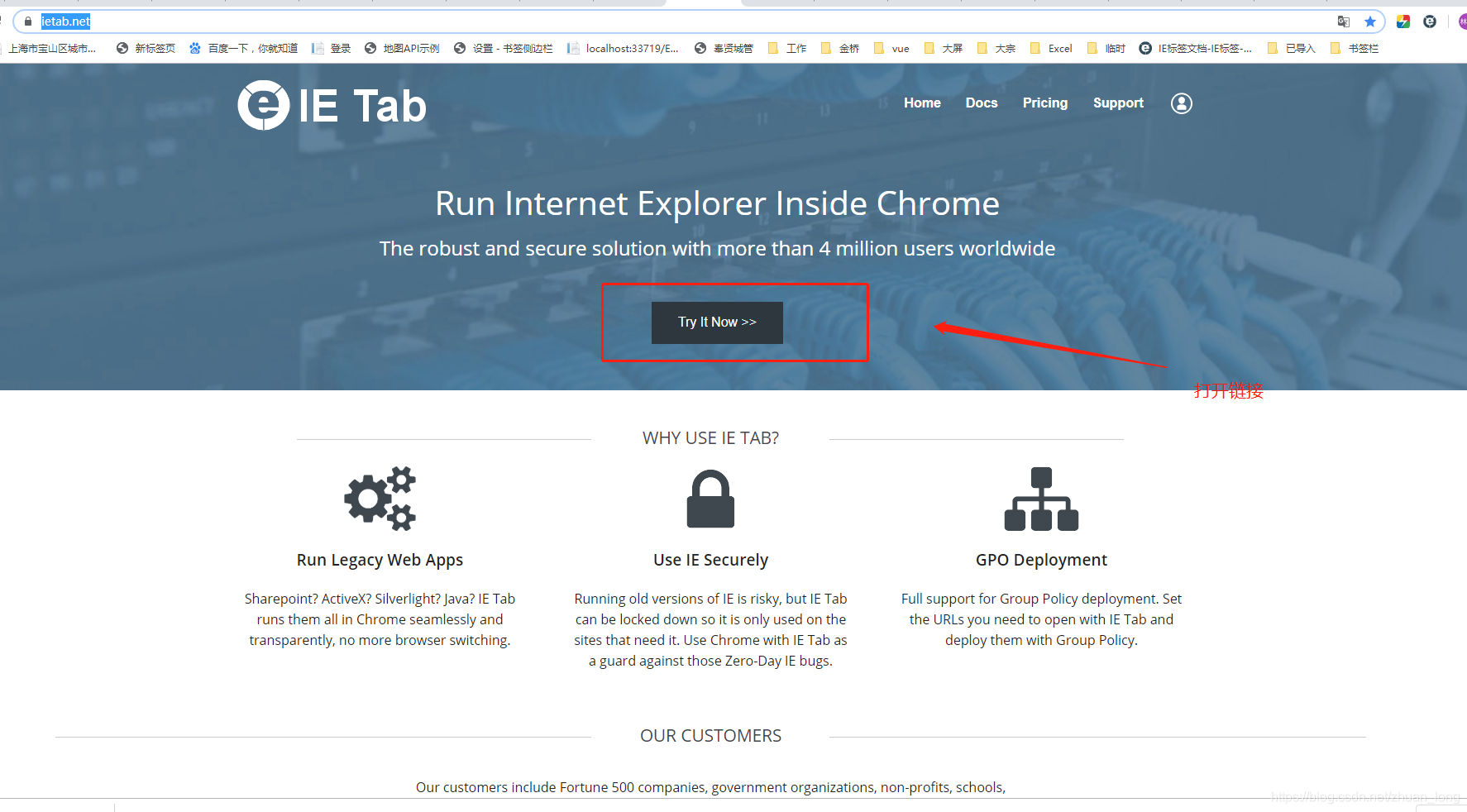Open the 登录 bookmark
The height and width of the screenshot is (812, 1467).
(x=331, y=48)
